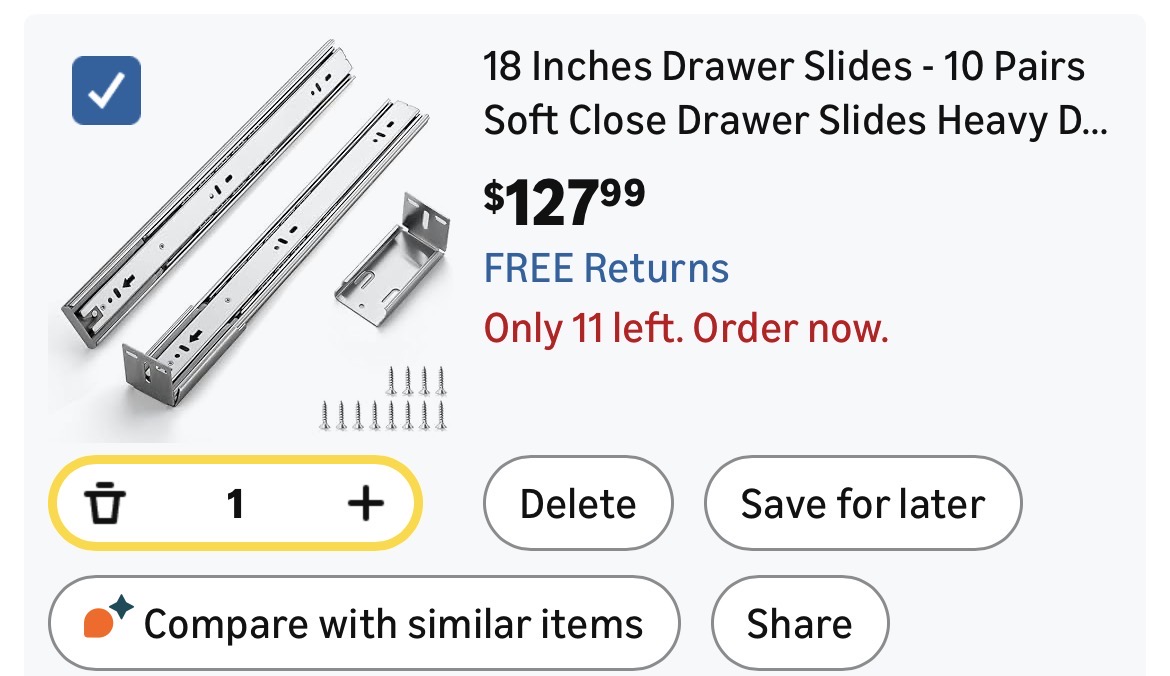Viewport: 1170px width, 676px height.
Task: Click the truncated title ellipsis
Action: pos(1096,121)
